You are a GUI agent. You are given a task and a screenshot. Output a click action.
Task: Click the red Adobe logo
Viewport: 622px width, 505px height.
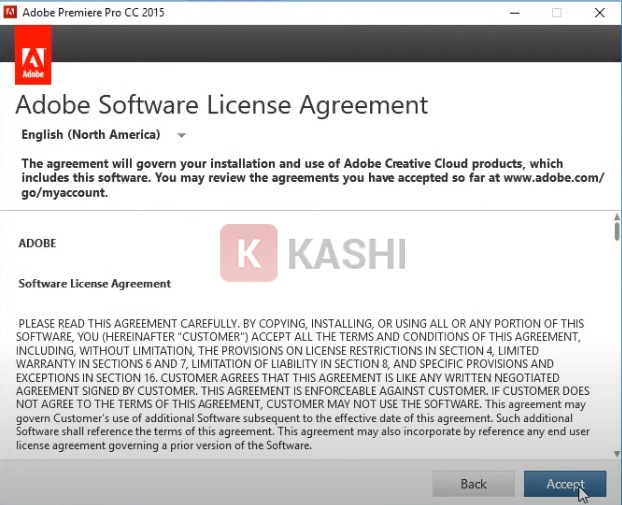[35, 58]
